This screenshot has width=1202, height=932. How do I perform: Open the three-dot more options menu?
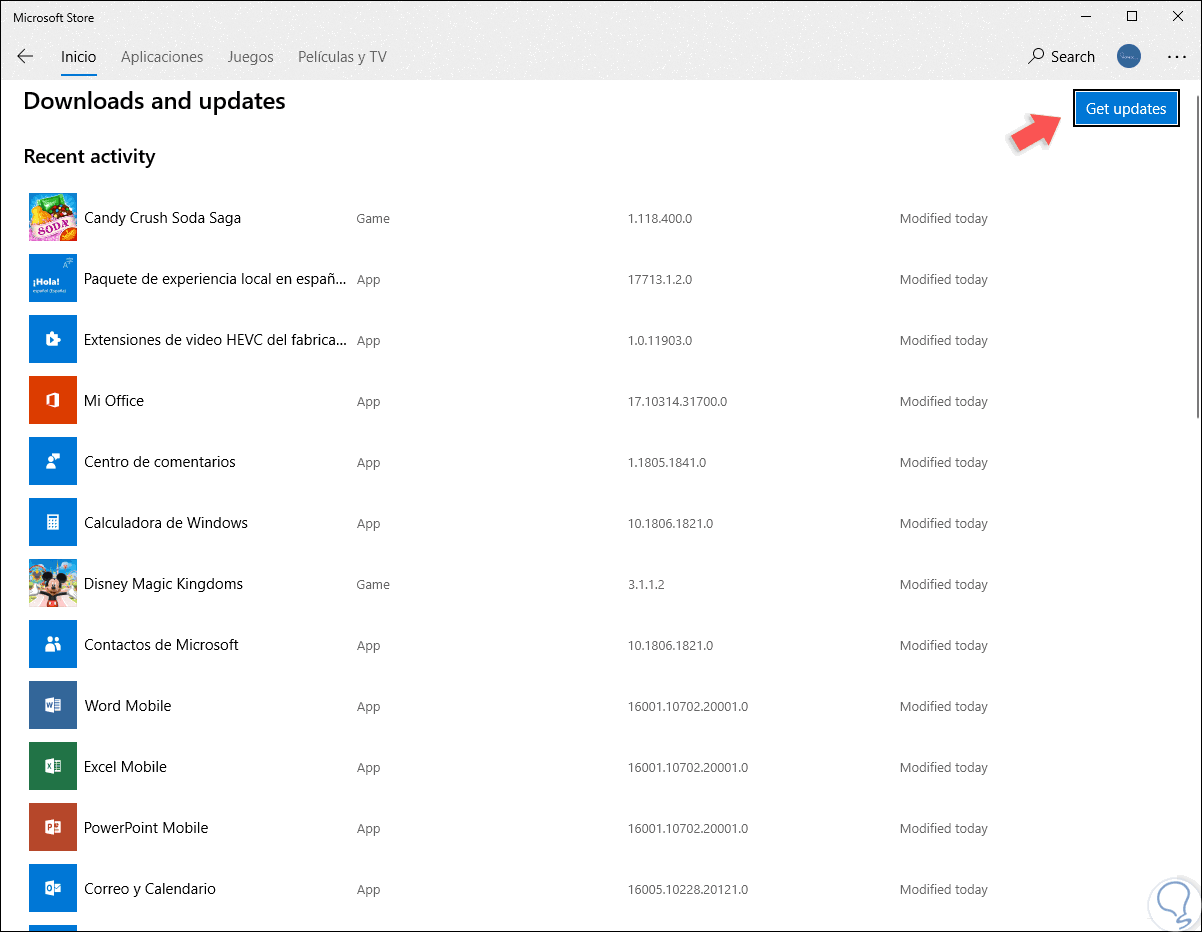1176,57
